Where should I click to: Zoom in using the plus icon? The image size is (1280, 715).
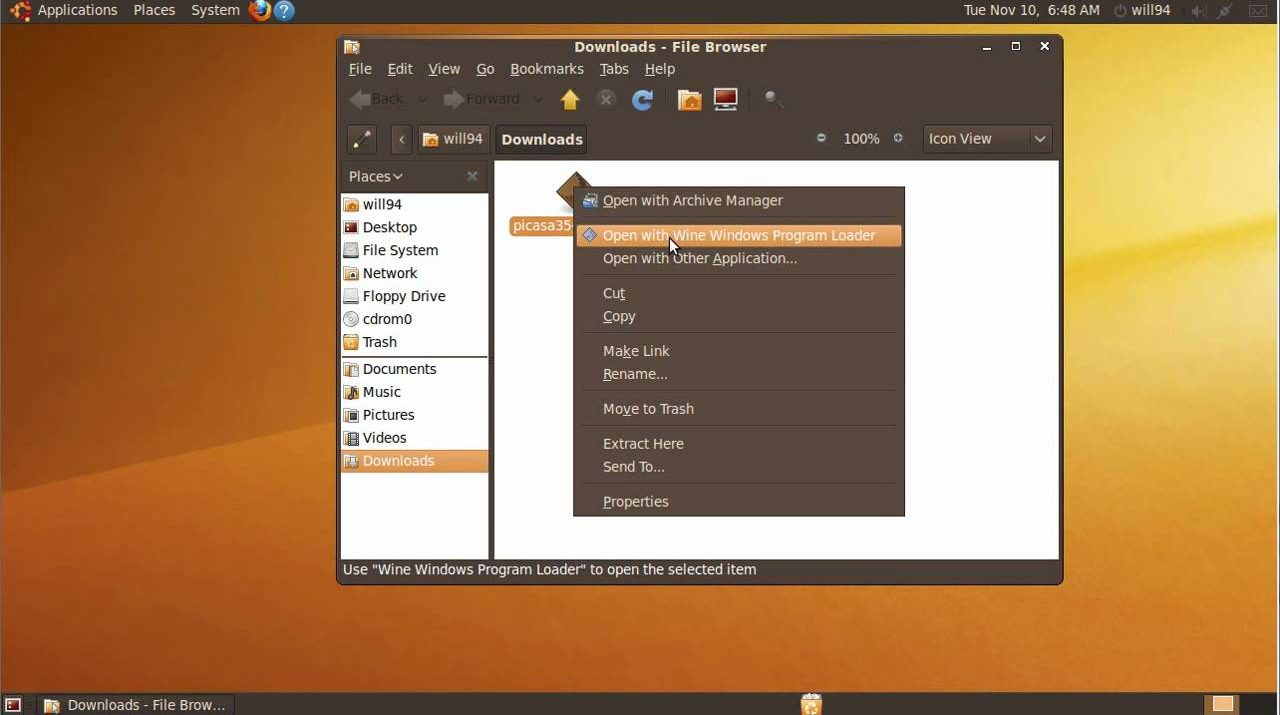(898, 139)
